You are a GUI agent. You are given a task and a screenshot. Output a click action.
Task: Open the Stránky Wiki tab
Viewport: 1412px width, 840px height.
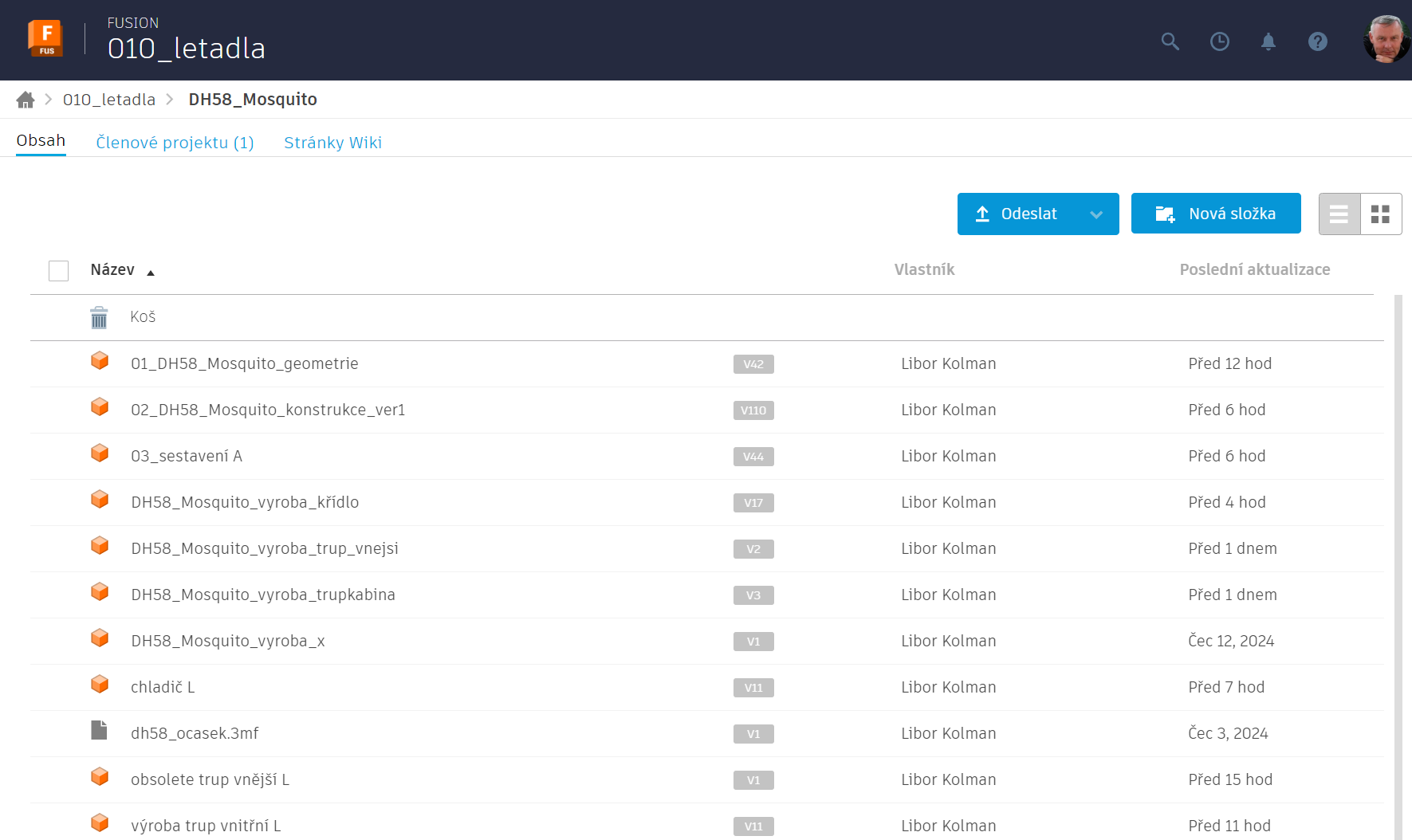coord(332,143)
